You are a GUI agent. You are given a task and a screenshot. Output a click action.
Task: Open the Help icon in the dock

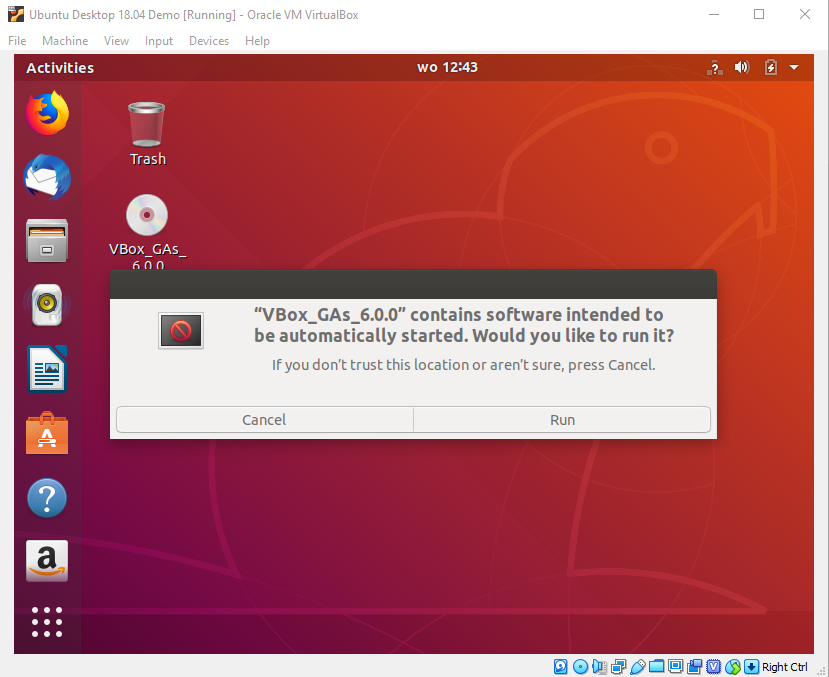click(x=47, y=498)
